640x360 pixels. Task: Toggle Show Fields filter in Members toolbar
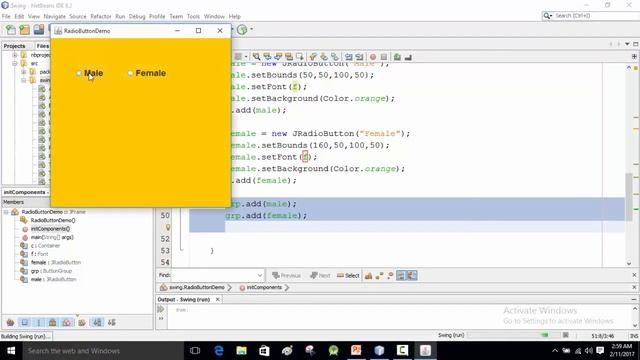(x=24, y=322)
